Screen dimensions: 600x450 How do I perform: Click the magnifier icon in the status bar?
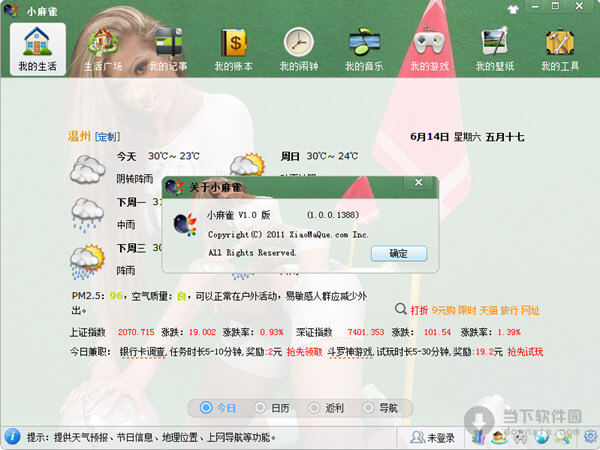pos(565,437)
